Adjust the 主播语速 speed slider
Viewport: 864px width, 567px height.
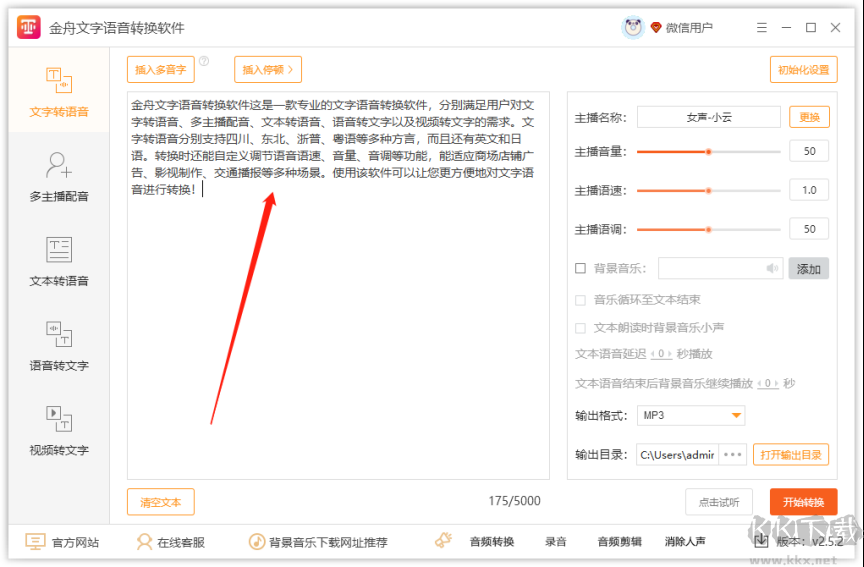point(709,191)
